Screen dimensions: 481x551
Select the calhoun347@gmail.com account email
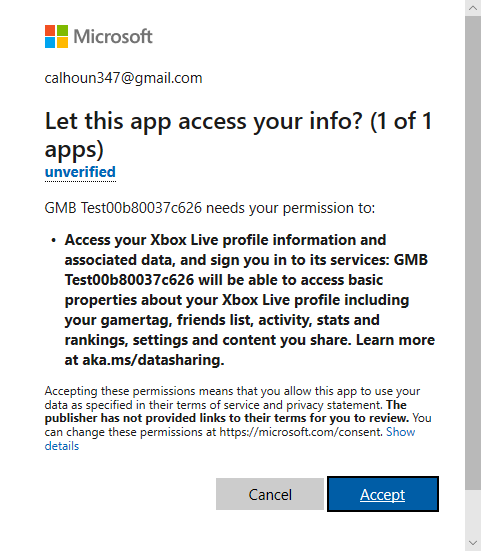tap(123, 78)
